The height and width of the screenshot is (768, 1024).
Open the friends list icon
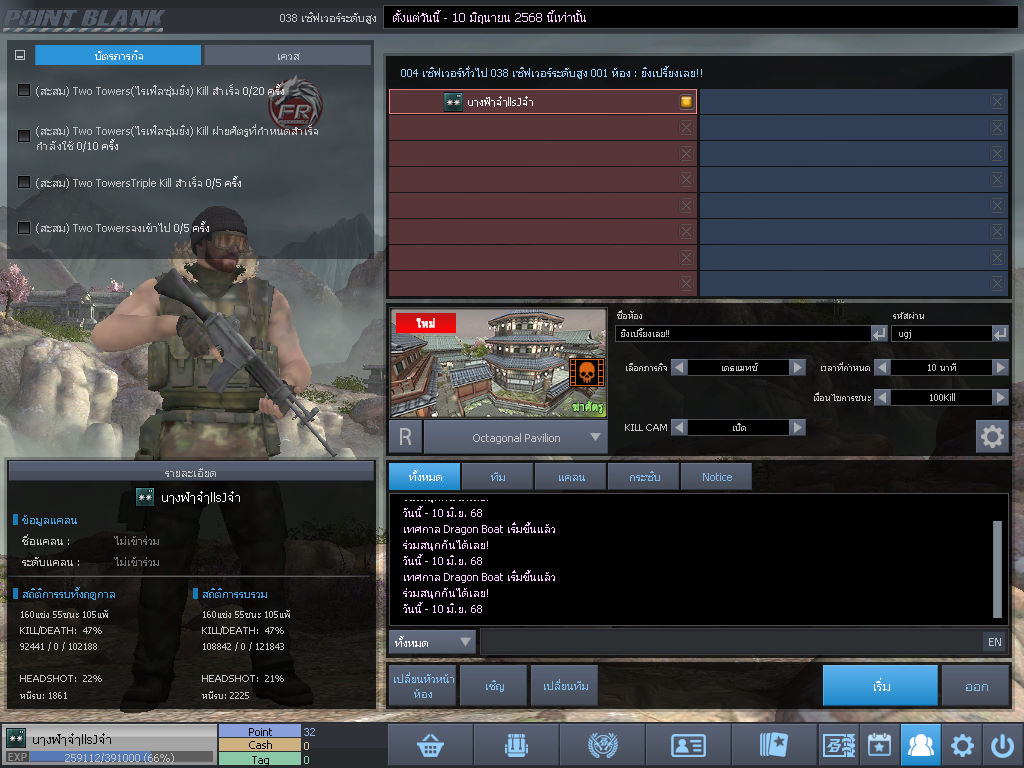pos(921,744)
